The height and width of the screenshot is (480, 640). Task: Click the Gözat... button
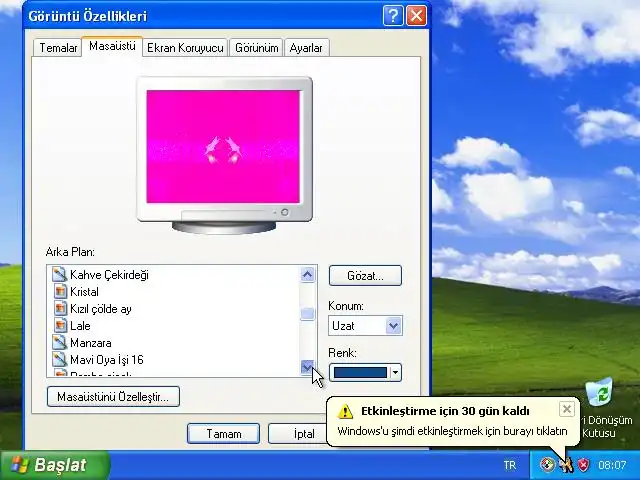[365, 276]
